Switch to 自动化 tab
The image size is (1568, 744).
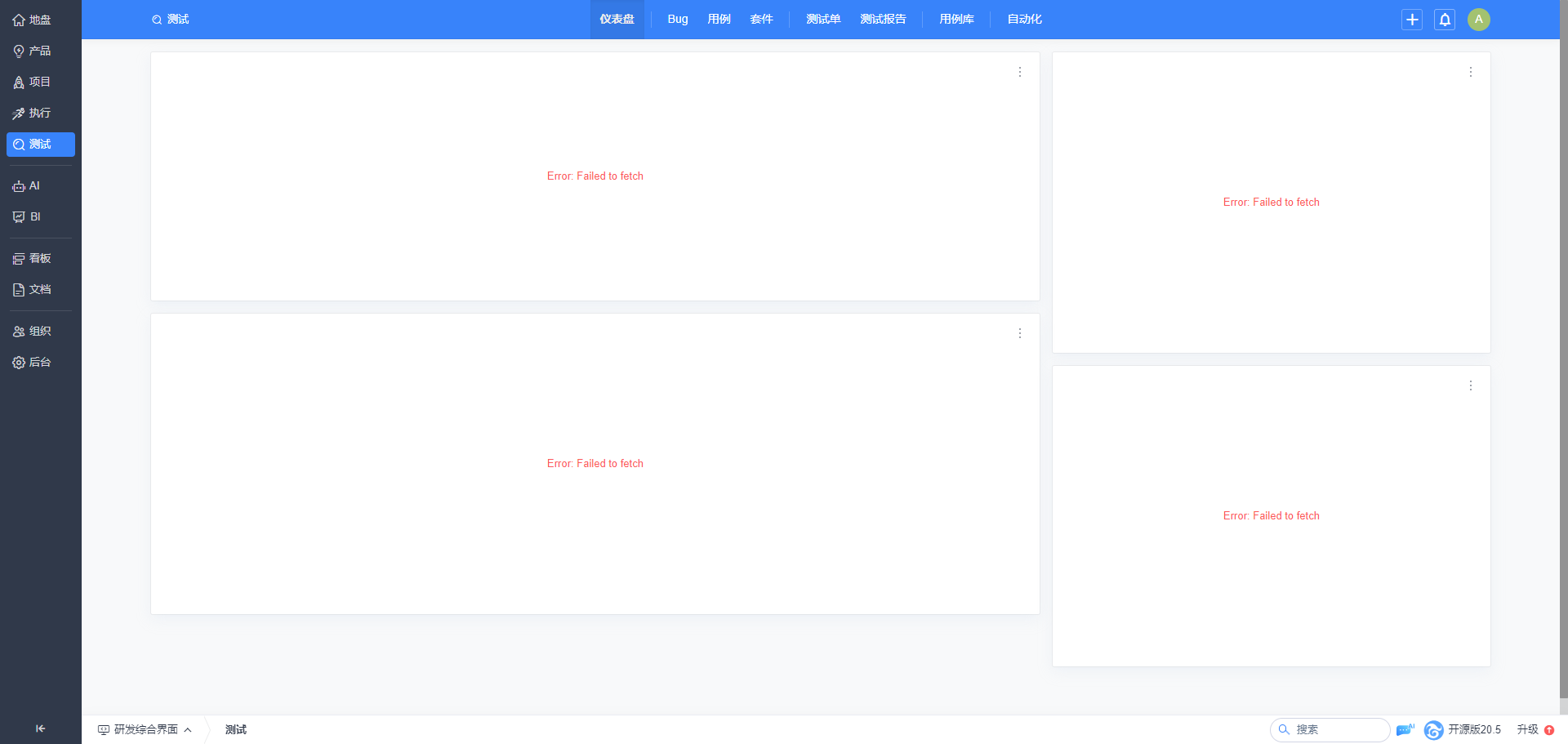point(1025,20)
